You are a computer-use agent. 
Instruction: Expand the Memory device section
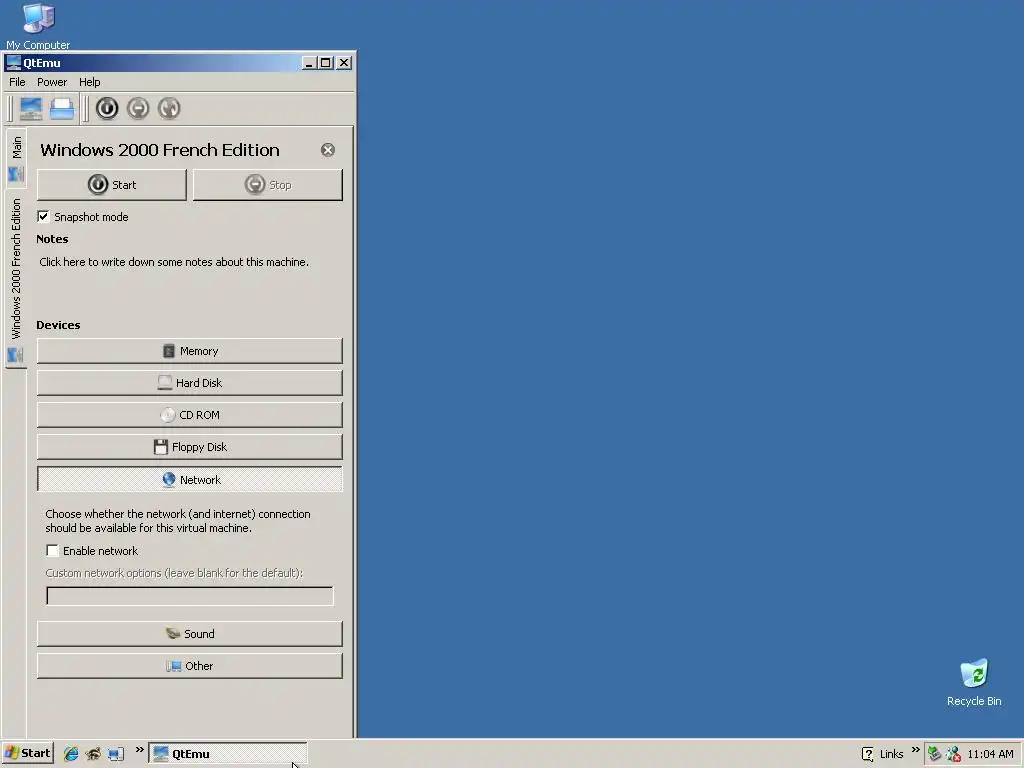(x=189, y=351)
